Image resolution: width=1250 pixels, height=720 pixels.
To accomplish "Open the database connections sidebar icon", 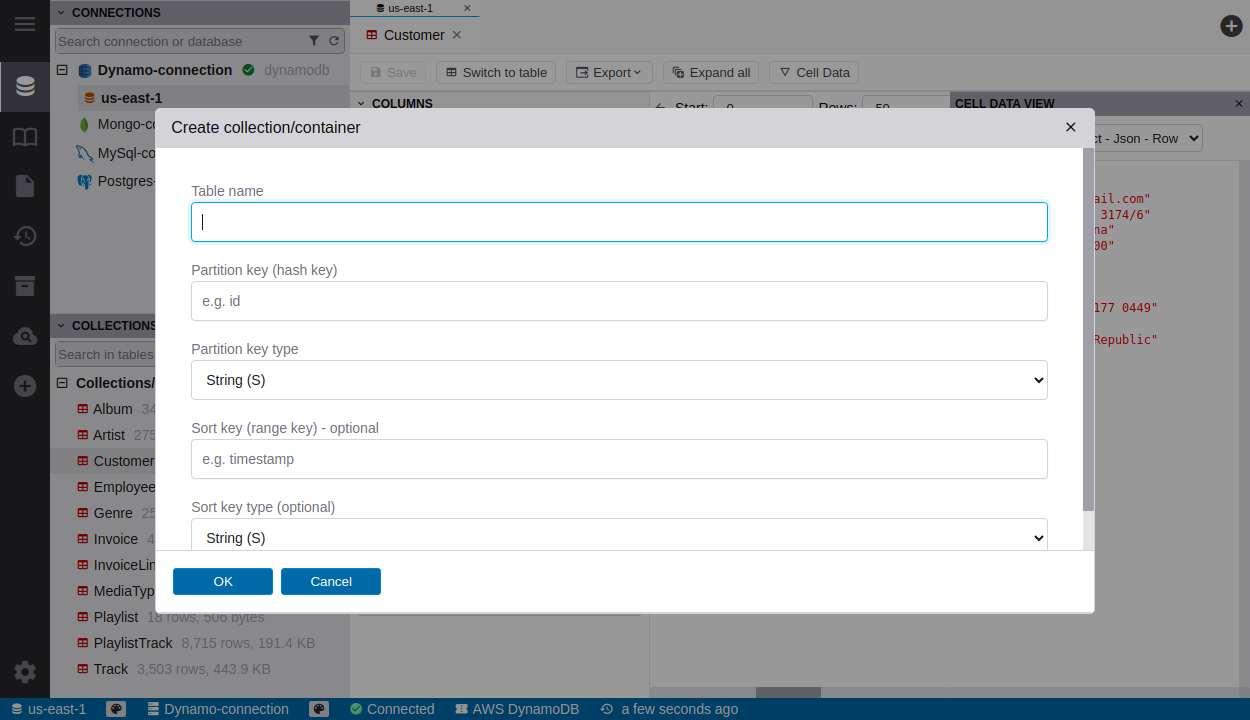I will pos(25,87).
